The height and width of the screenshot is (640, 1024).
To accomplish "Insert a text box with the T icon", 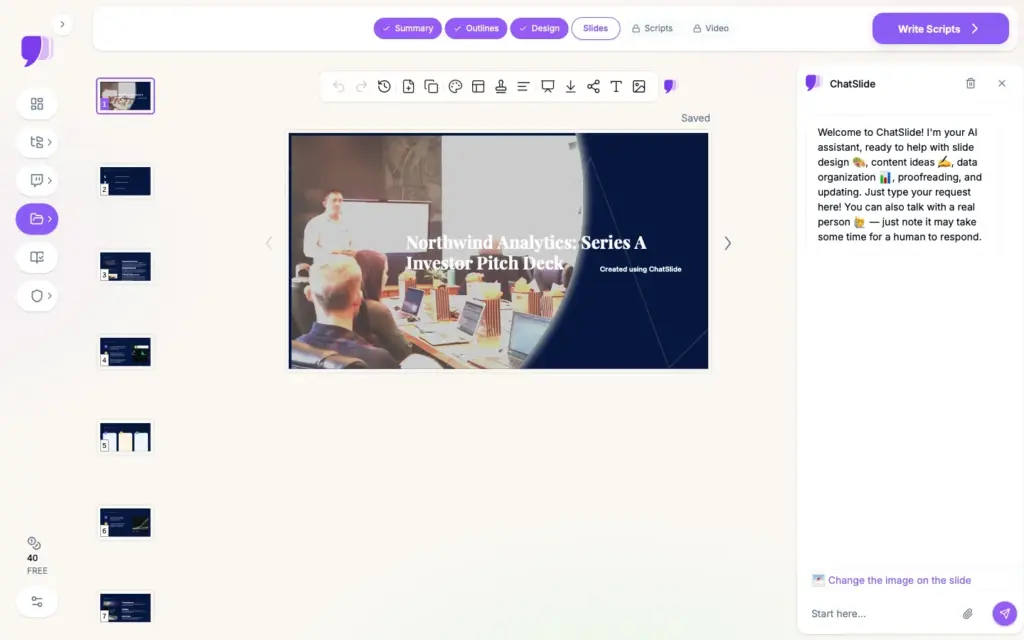I will [616, 86].
